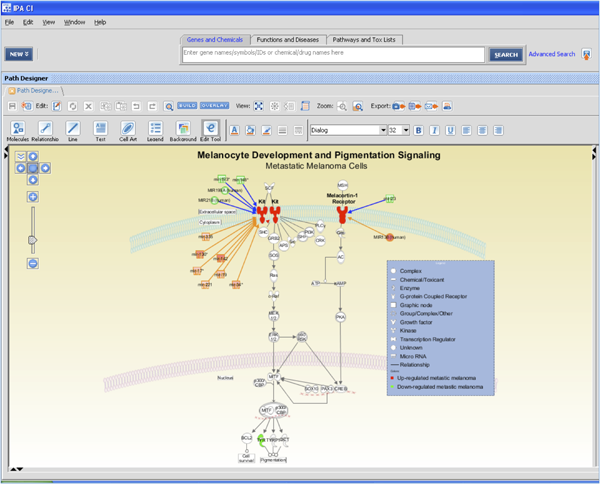
Task: Switch to Functions and Diseases tab
Action: coord(288,40)
